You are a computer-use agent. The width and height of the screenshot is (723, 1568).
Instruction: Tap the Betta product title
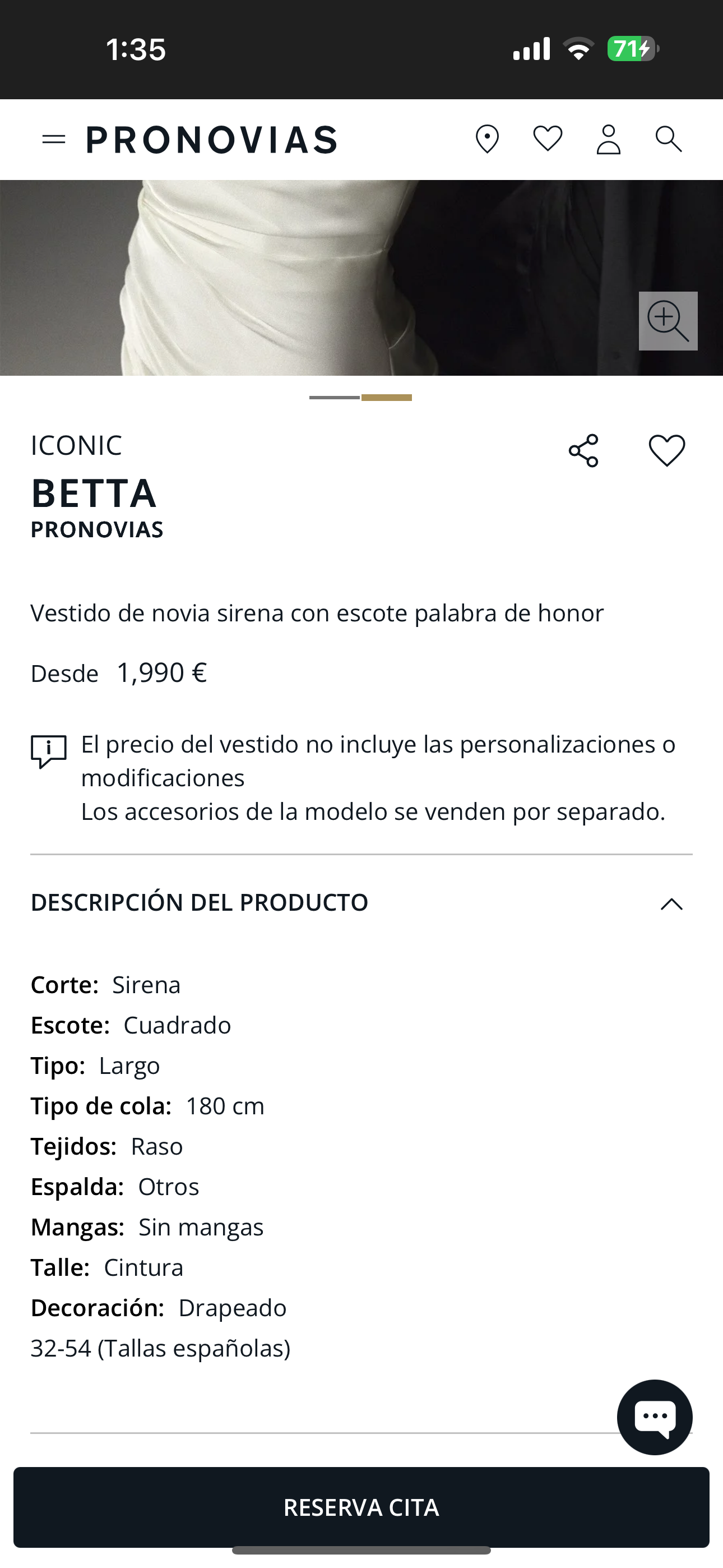coord(94,493)
